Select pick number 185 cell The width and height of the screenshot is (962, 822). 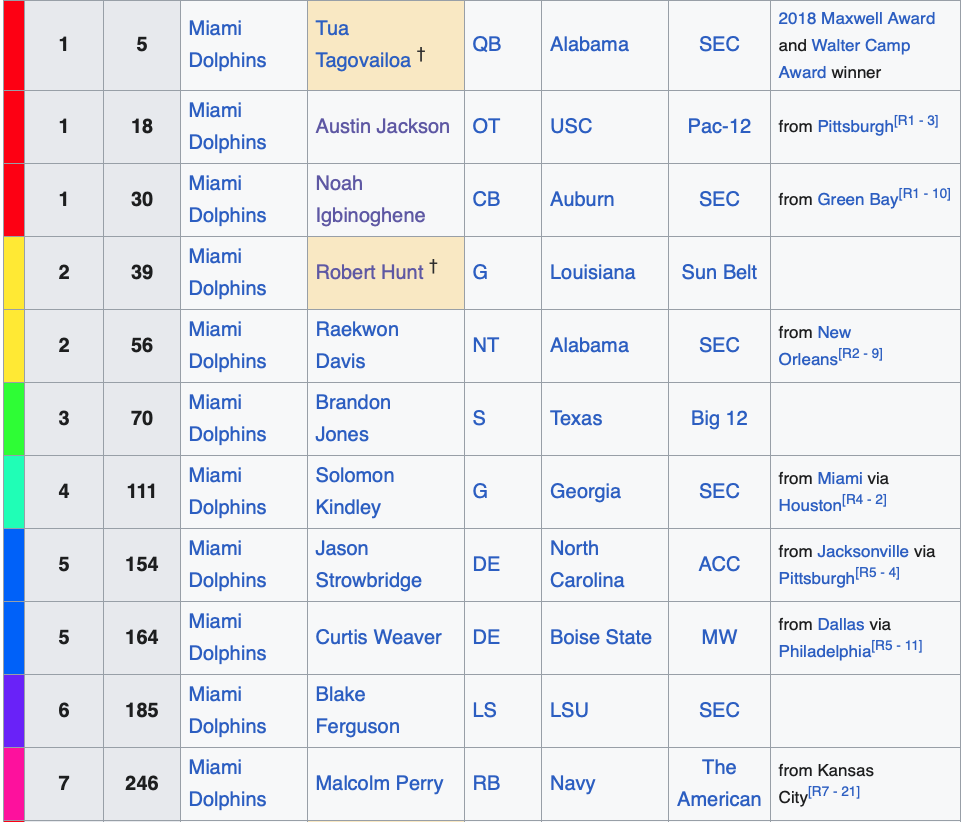[142, 710]
